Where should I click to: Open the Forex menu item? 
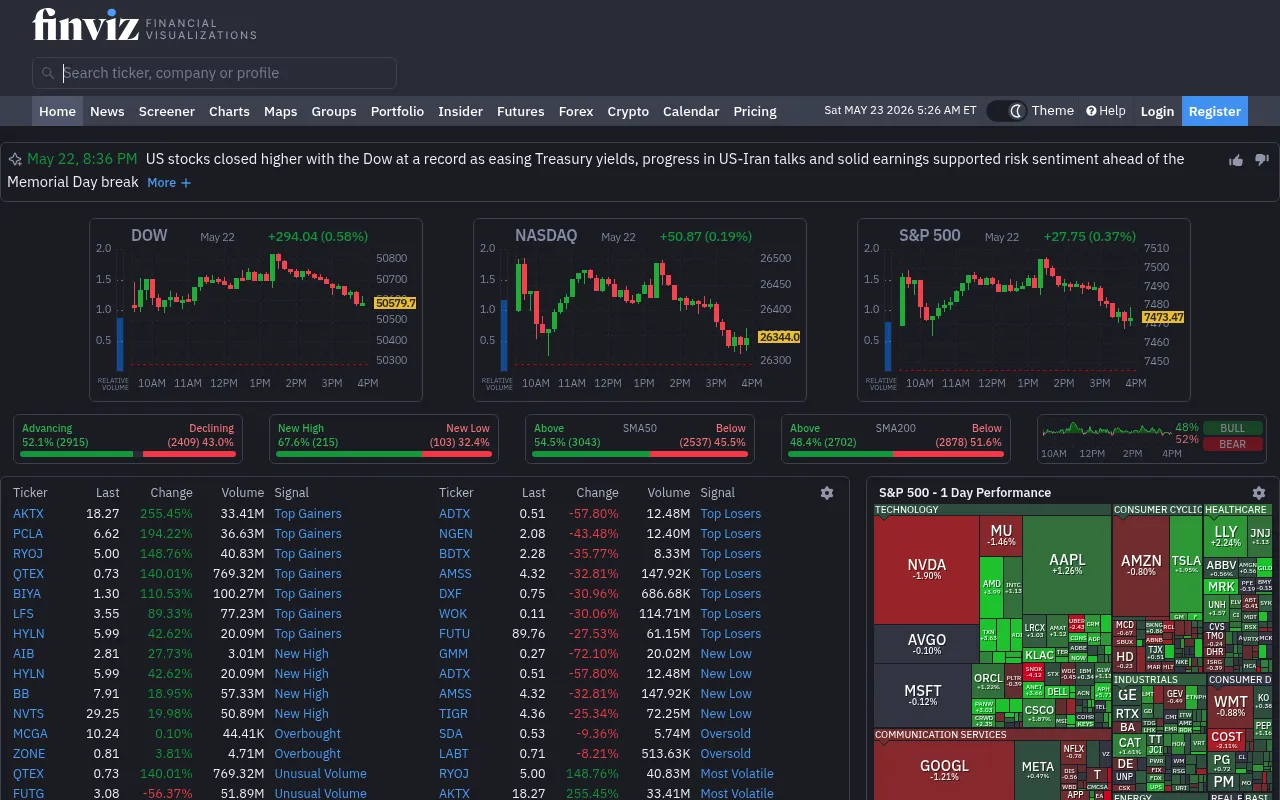pyautogui.click(x=576, y=111)
